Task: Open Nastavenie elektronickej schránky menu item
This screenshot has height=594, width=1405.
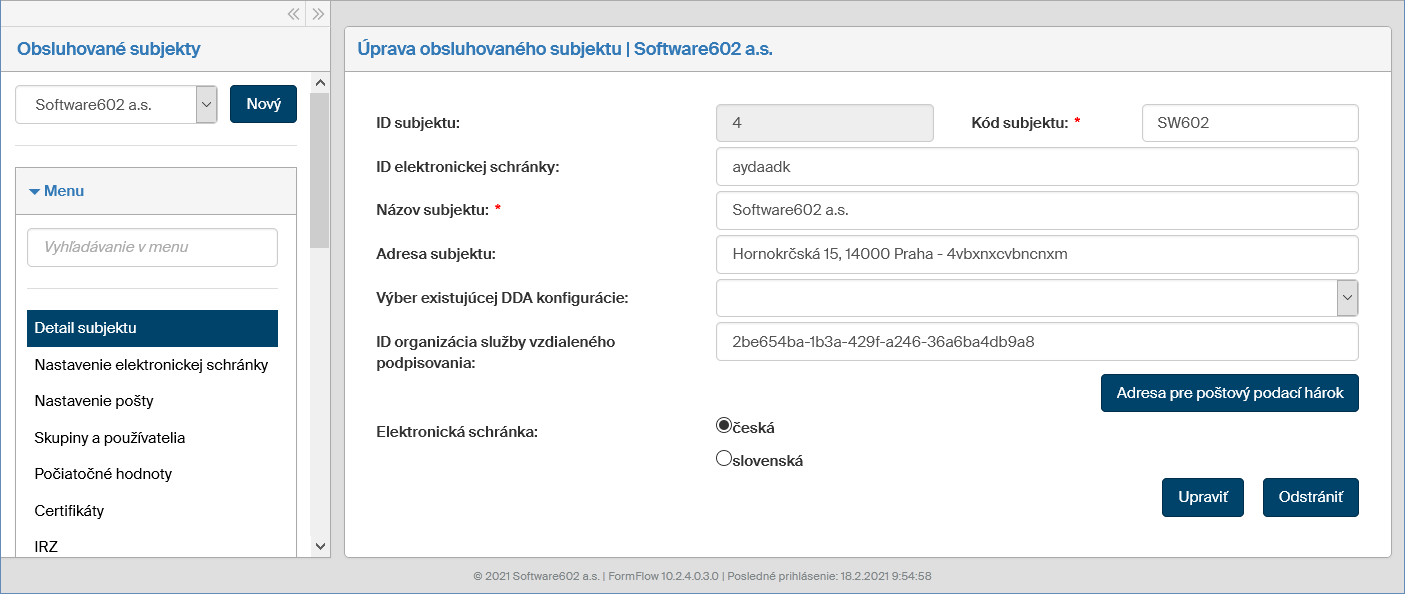Action: pos(151,365)
